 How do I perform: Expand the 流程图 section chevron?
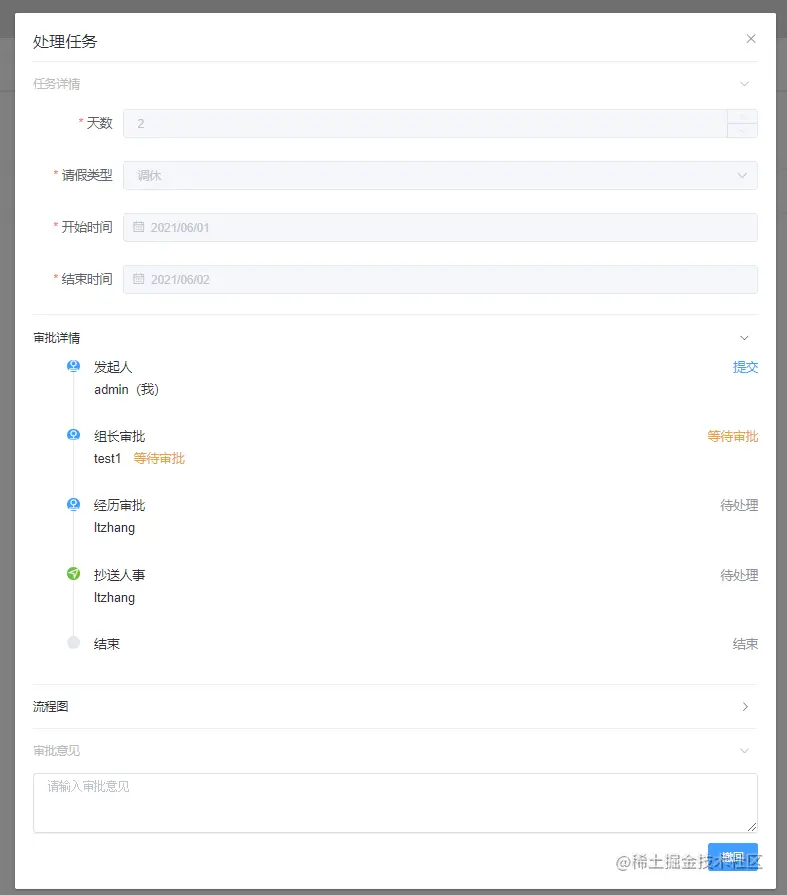click(x=745, y=707)
